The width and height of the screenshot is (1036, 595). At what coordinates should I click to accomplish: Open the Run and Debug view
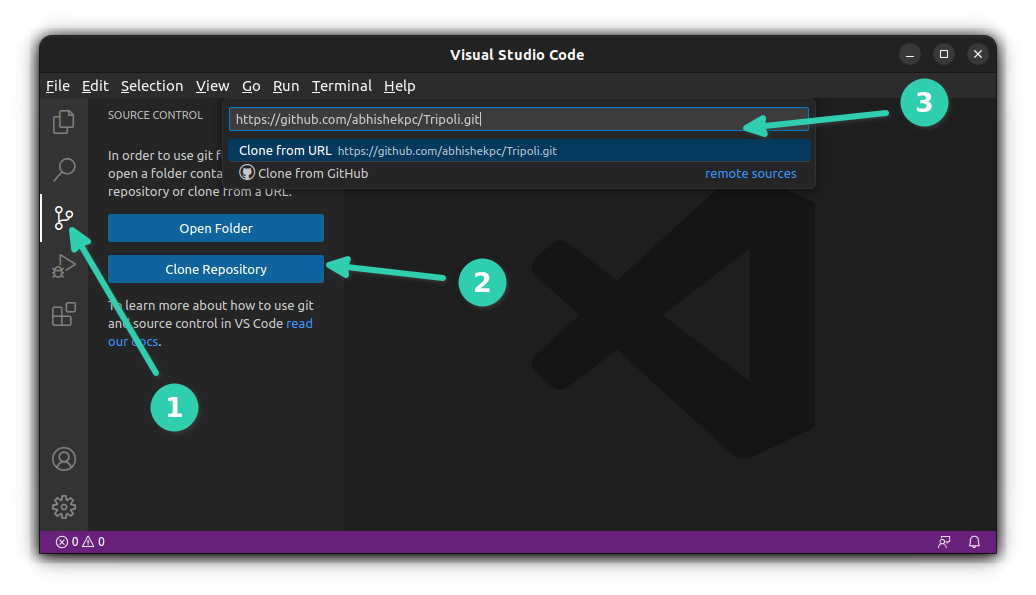(63, 265)
